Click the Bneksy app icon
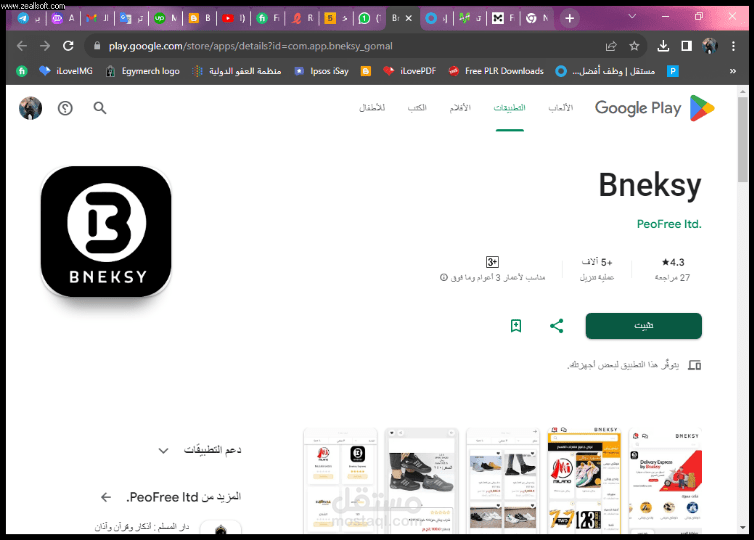The width and height of the screenshot is (754, 540). (106, 232)
